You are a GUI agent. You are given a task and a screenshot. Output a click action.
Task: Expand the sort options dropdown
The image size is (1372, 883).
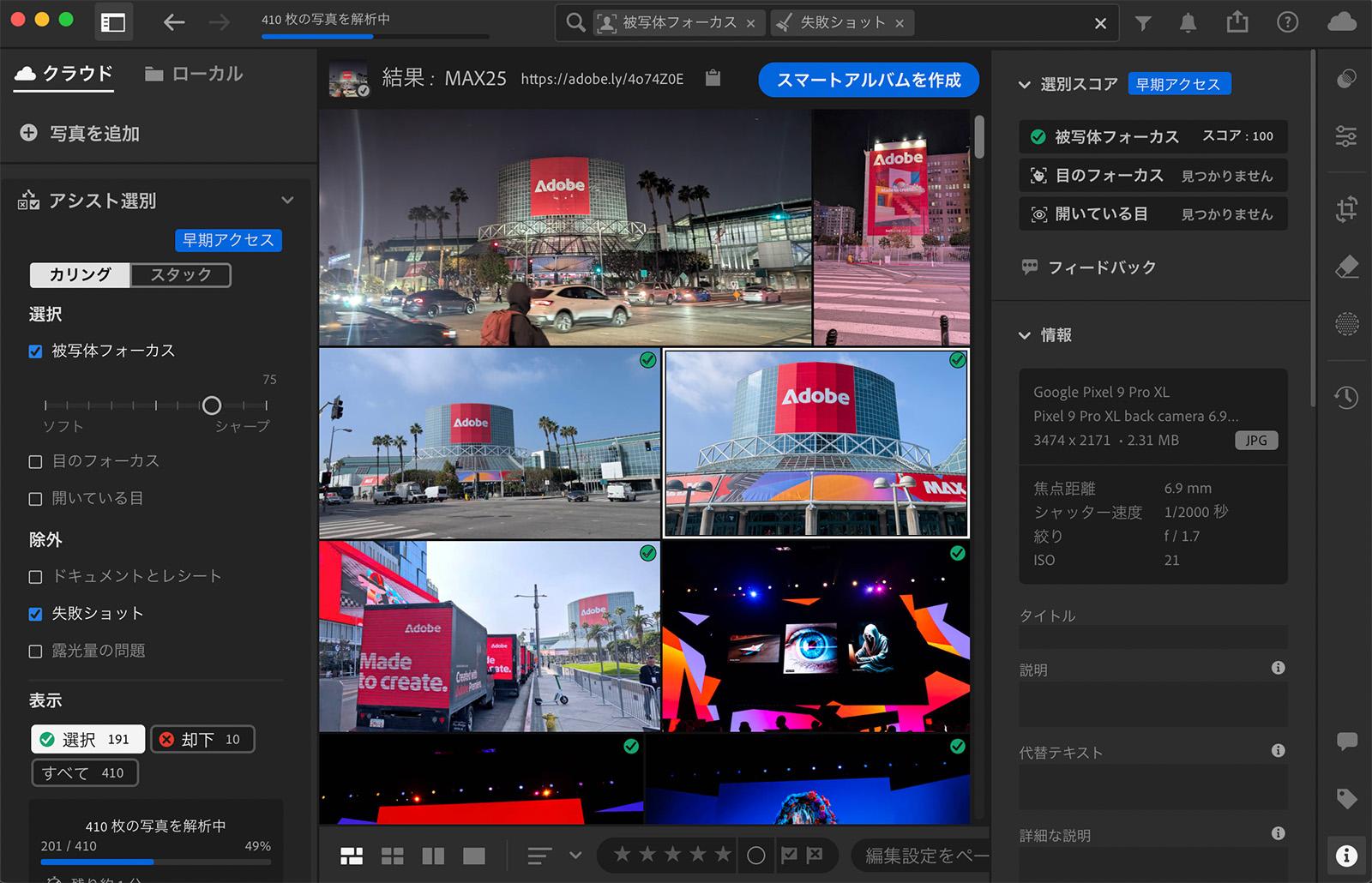tap(576, 855)
